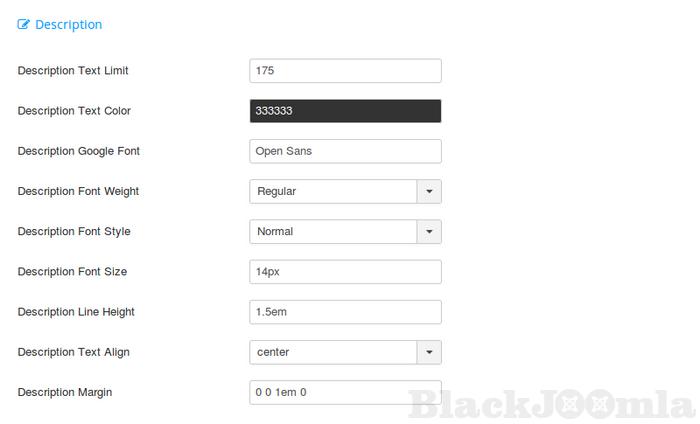Click the Description Google Font label
The height and width of the screenshot is (424, 700).
coord(79,151)
